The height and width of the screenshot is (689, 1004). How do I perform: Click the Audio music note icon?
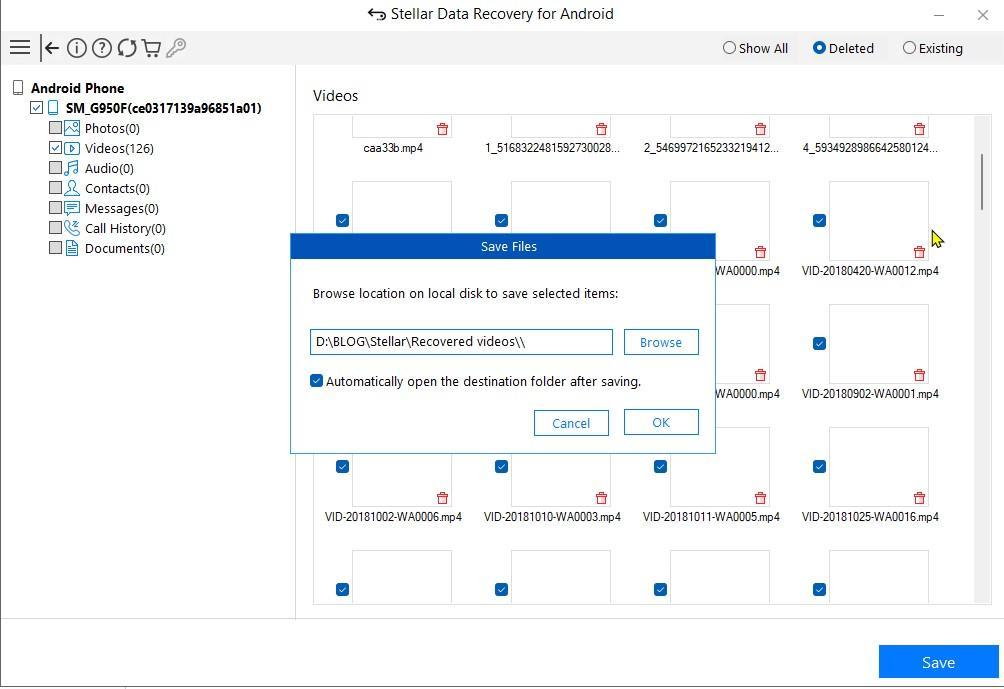(x=72, y=168)
